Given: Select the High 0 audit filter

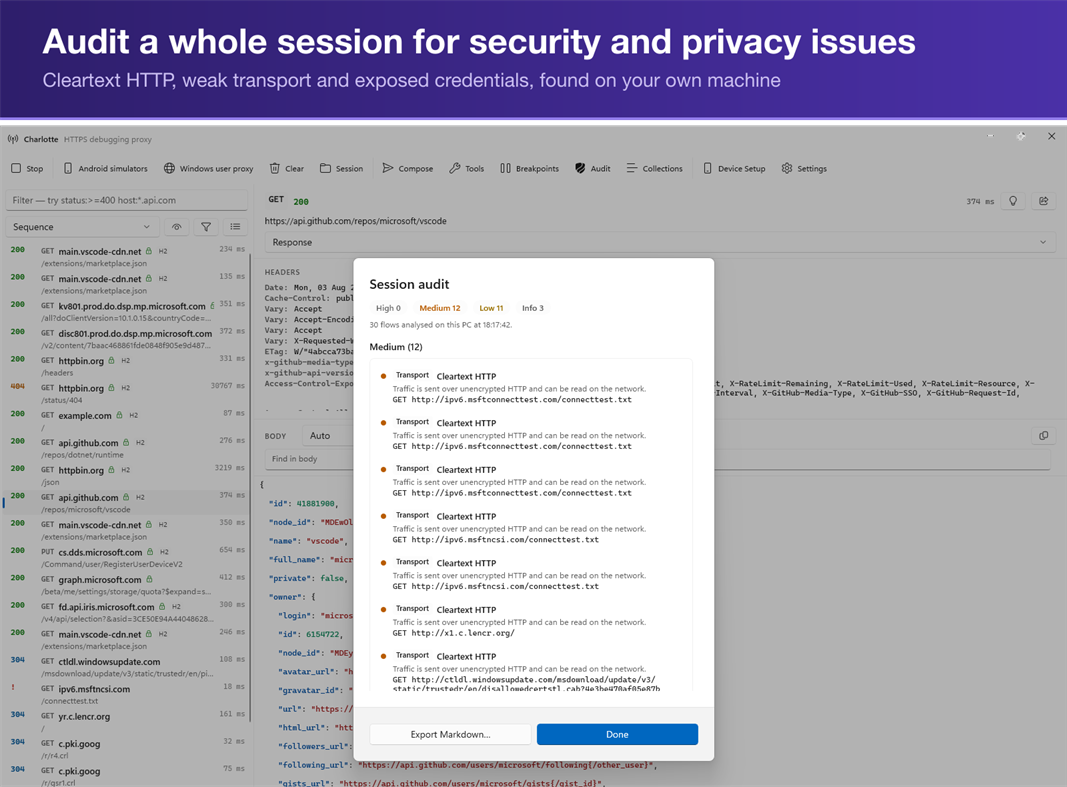Looking at the screenshot, I should click(x=388, y=308).
